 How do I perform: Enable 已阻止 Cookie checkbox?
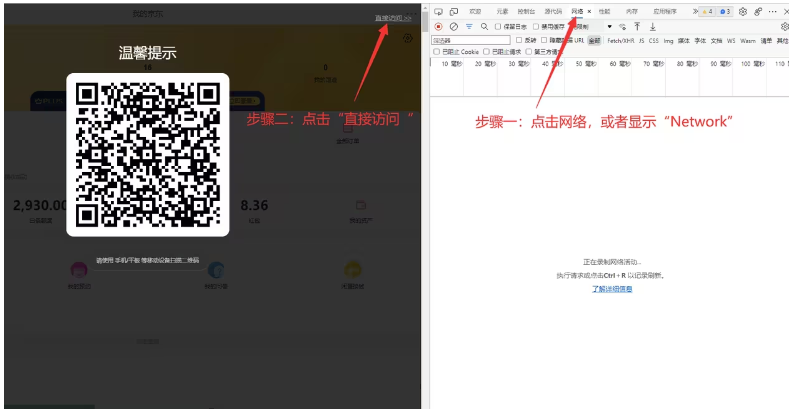pos(436,52)
